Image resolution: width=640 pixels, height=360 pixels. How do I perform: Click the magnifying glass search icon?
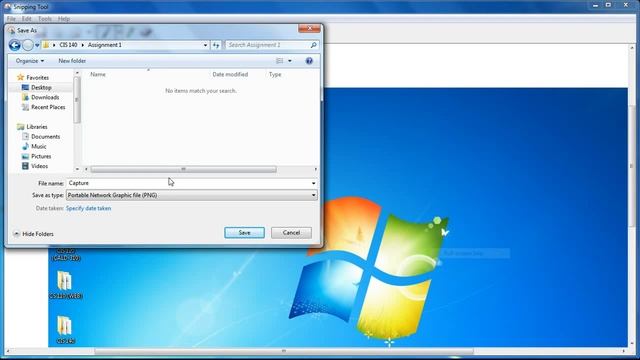[313, 45]
